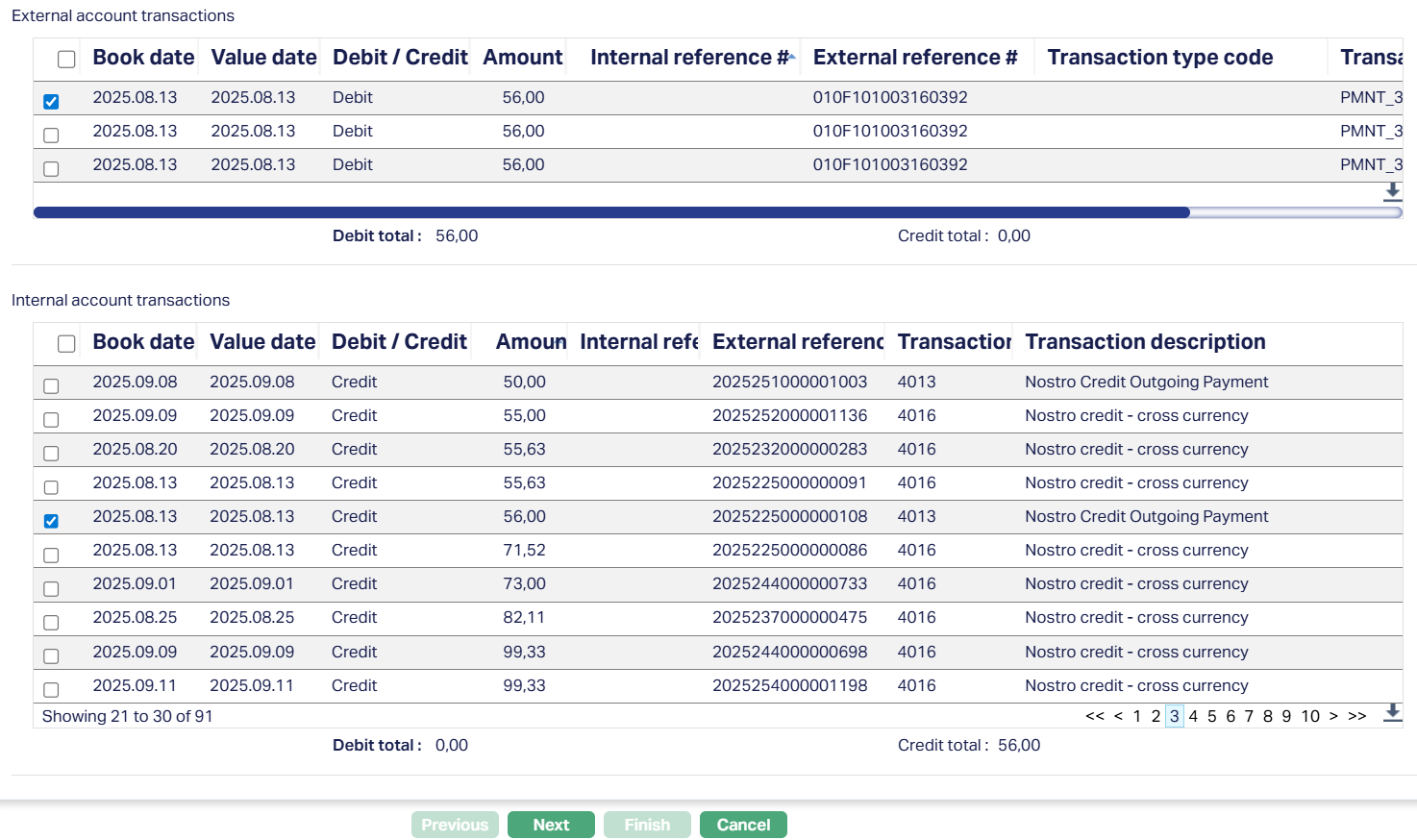Image resolution: width=1417 pixels, height=840 pixels.
Task: Jump to last page using >> arrow
Action: [x=1356, y=716]
